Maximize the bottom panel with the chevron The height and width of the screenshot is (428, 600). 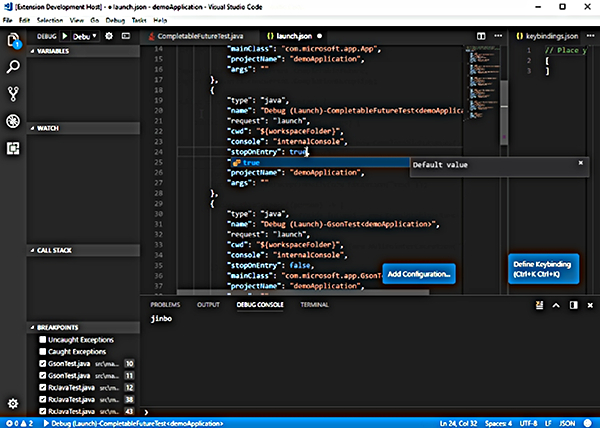(556, 305)
